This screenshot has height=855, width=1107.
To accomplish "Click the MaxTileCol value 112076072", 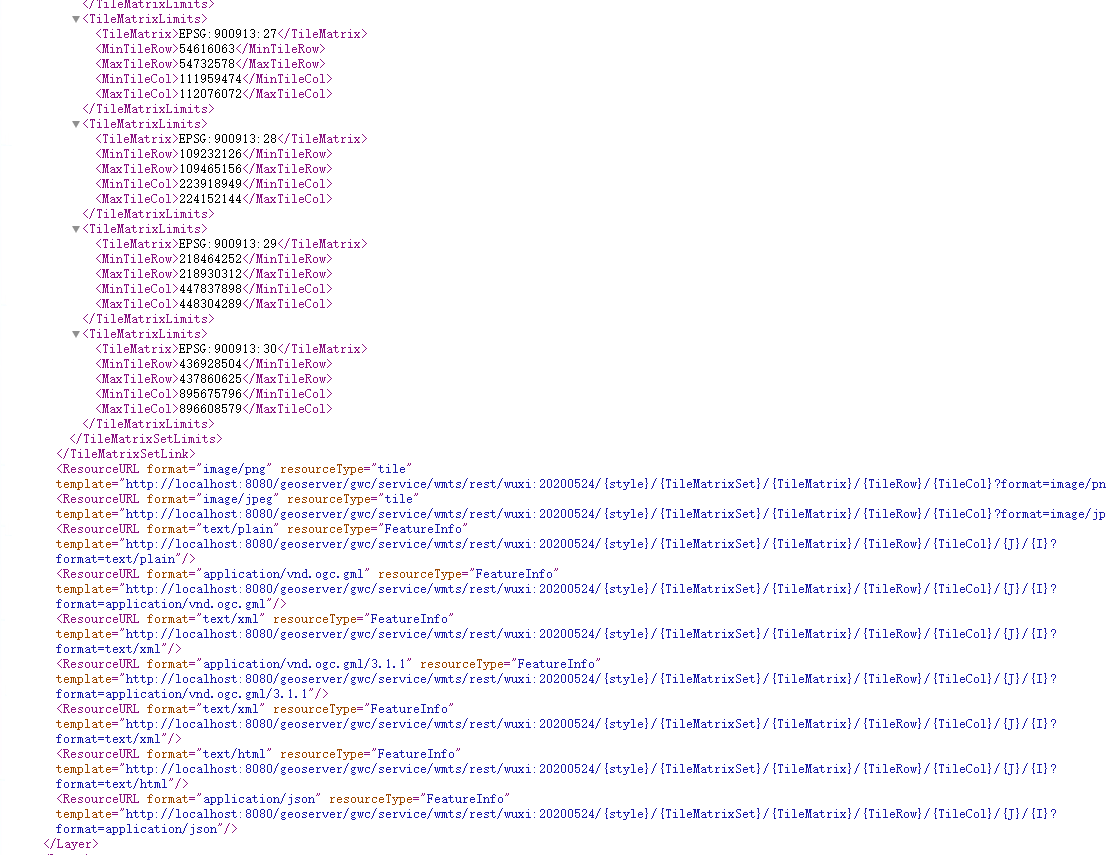I will coord(210,94).
